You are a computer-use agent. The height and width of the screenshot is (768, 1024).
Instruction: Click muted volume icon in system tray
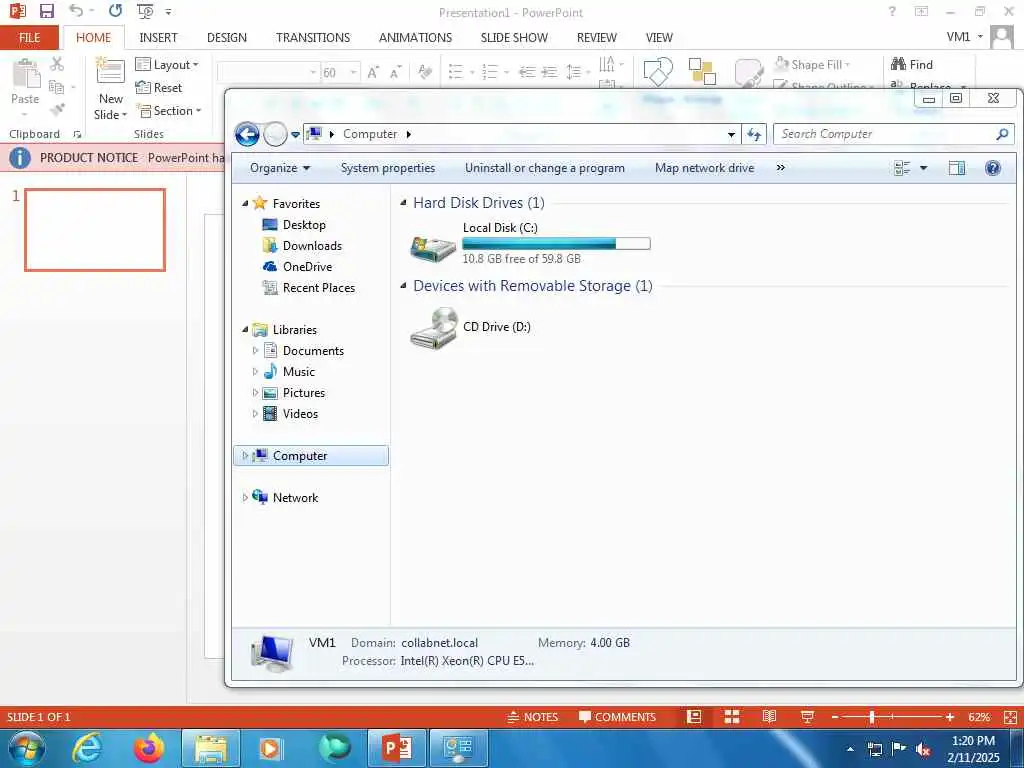pyautogui.click(x=922, y=749)
